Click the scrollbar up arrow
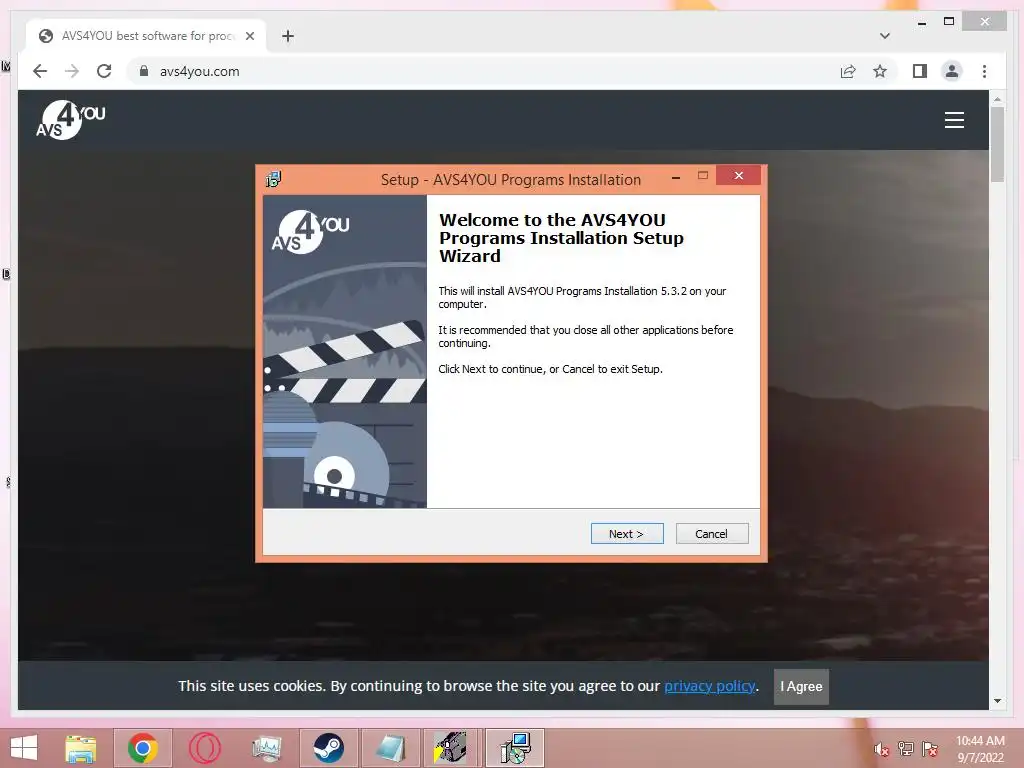This screenshot has width=1024, height=768. point(997,99)
